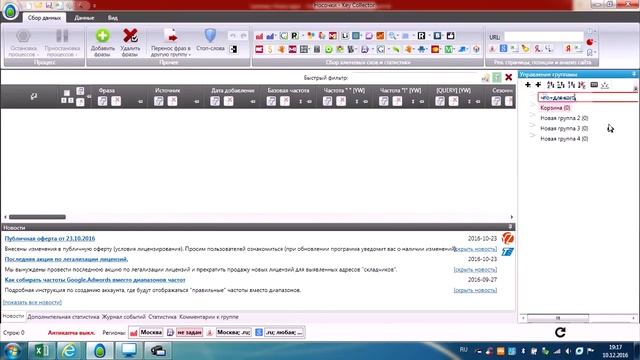Switch to the Данные ribbon tab

(x=84, y=18)
